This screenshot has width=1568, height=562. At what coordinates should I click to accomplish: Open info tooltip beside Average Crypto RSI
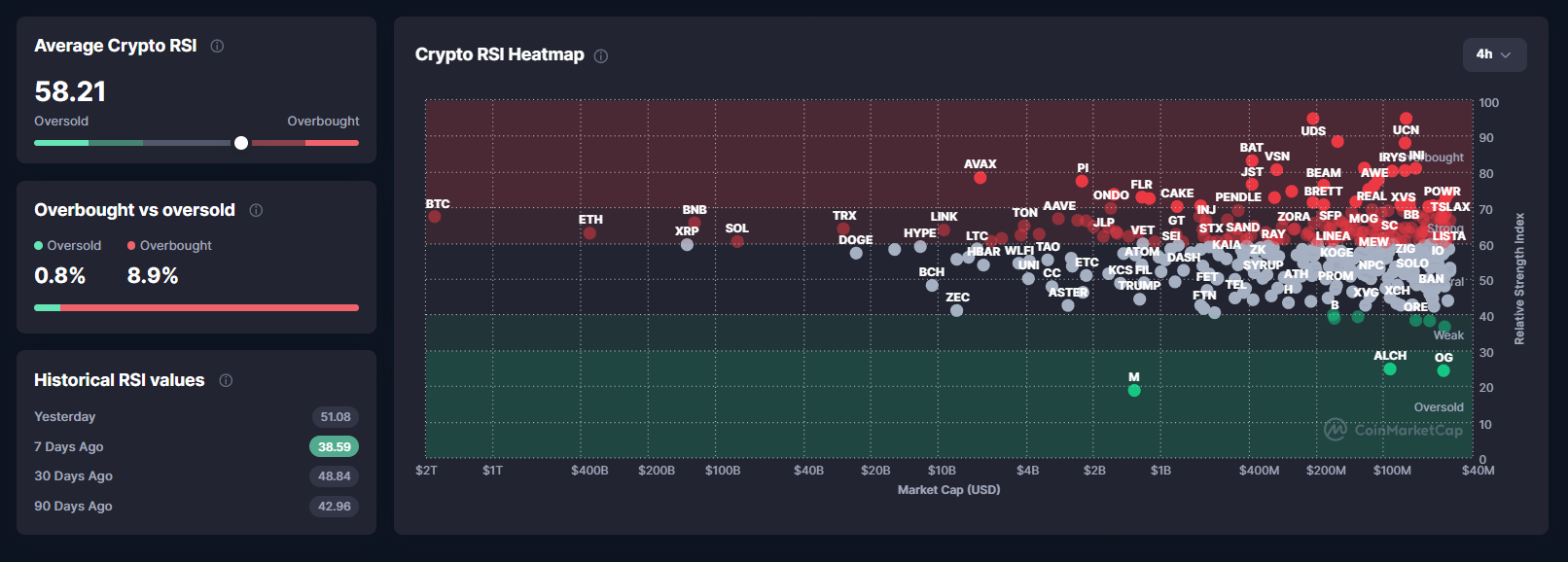click(x=218, y=45)
